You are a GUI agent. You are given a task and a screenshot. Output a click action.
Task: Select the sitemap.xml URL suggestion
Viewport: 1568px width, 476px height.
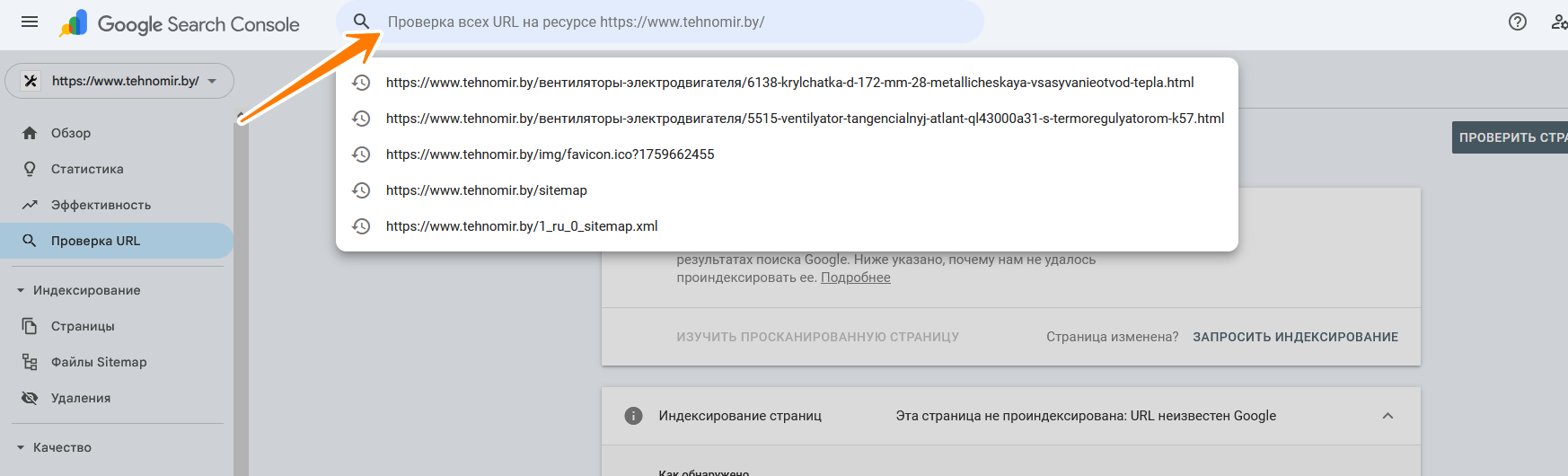point(522,226)
